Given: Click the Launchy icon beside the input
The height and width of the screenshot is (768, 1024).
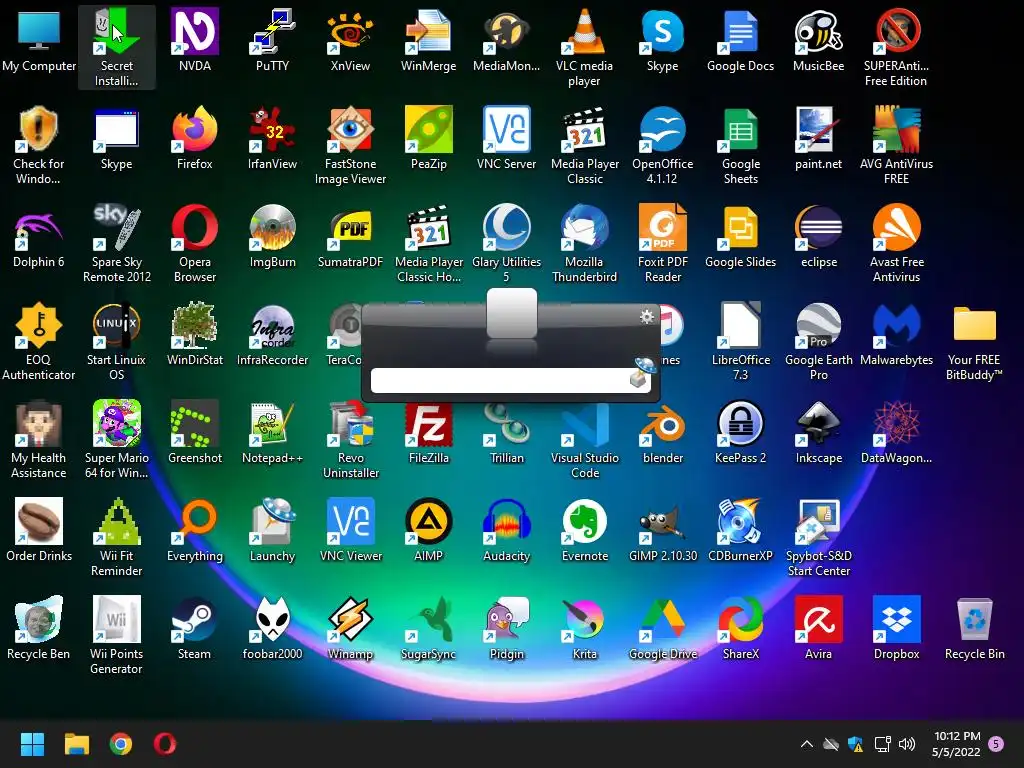Looking at the screenshot, I should point(642,372).
